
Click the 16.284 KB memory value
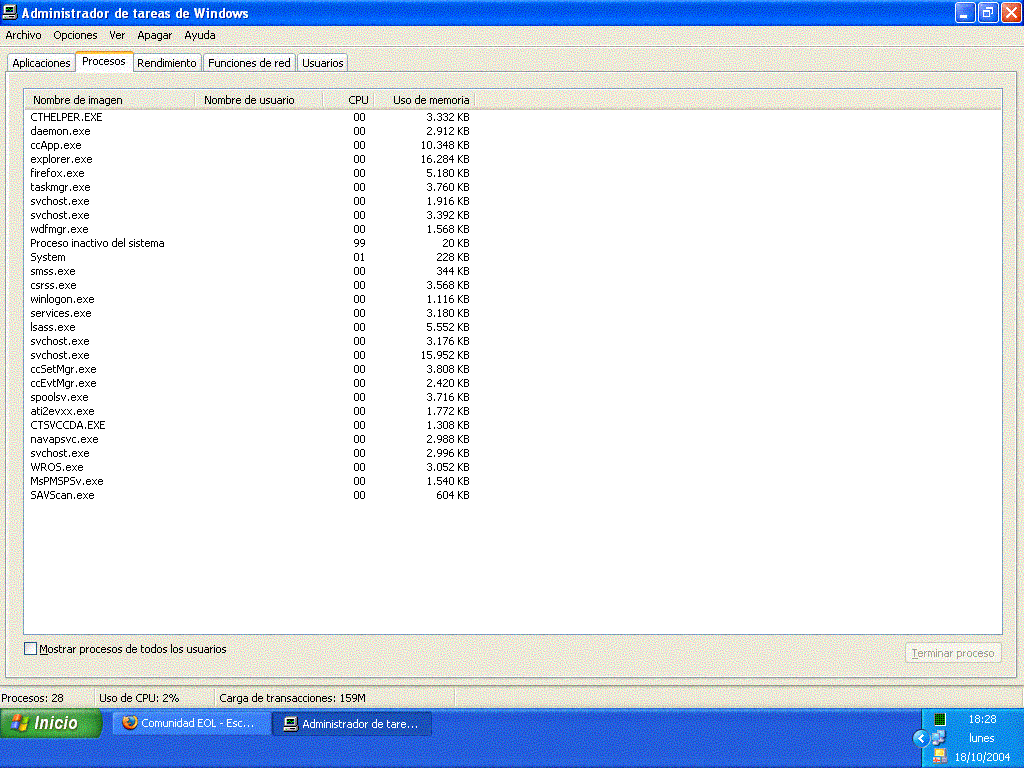pyautogui.click(x=445, y=159)
